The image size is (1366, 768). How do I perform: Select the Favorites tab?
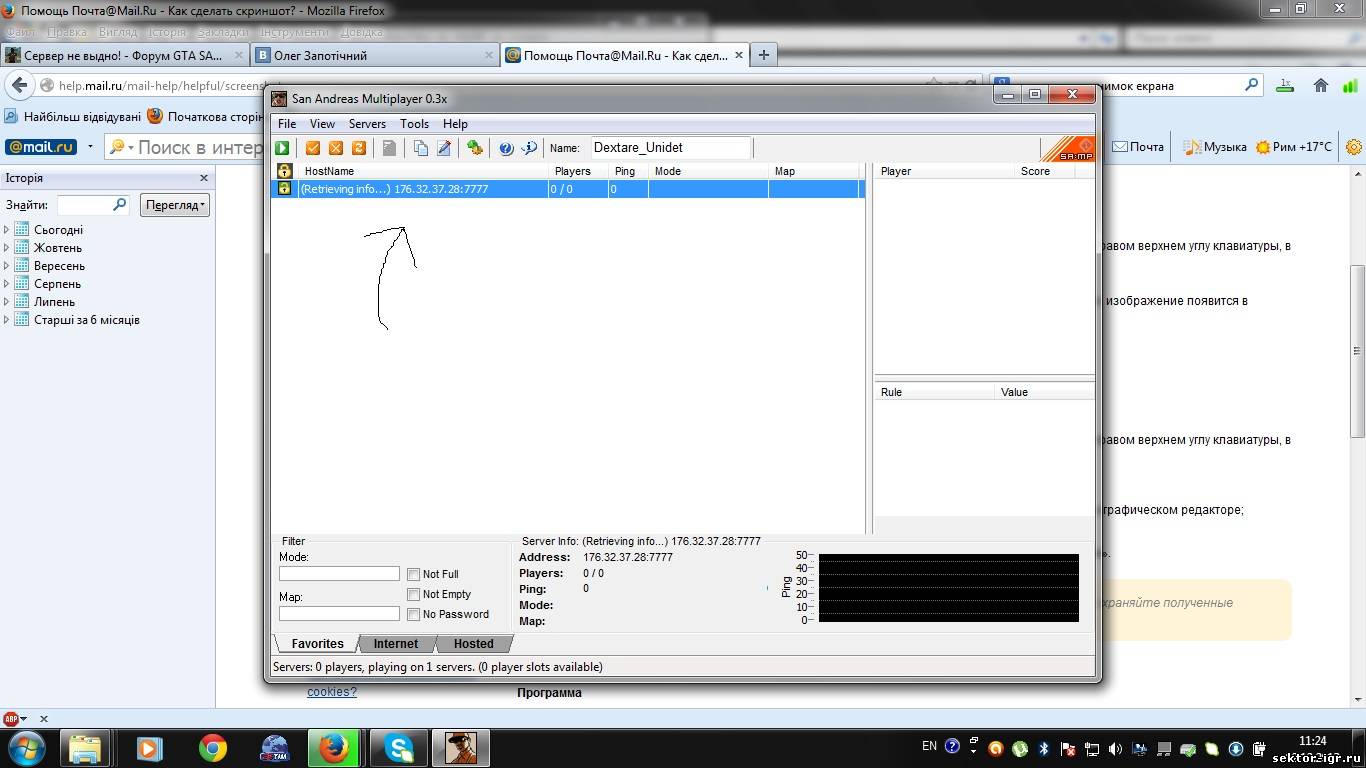[x=317, y=644]
